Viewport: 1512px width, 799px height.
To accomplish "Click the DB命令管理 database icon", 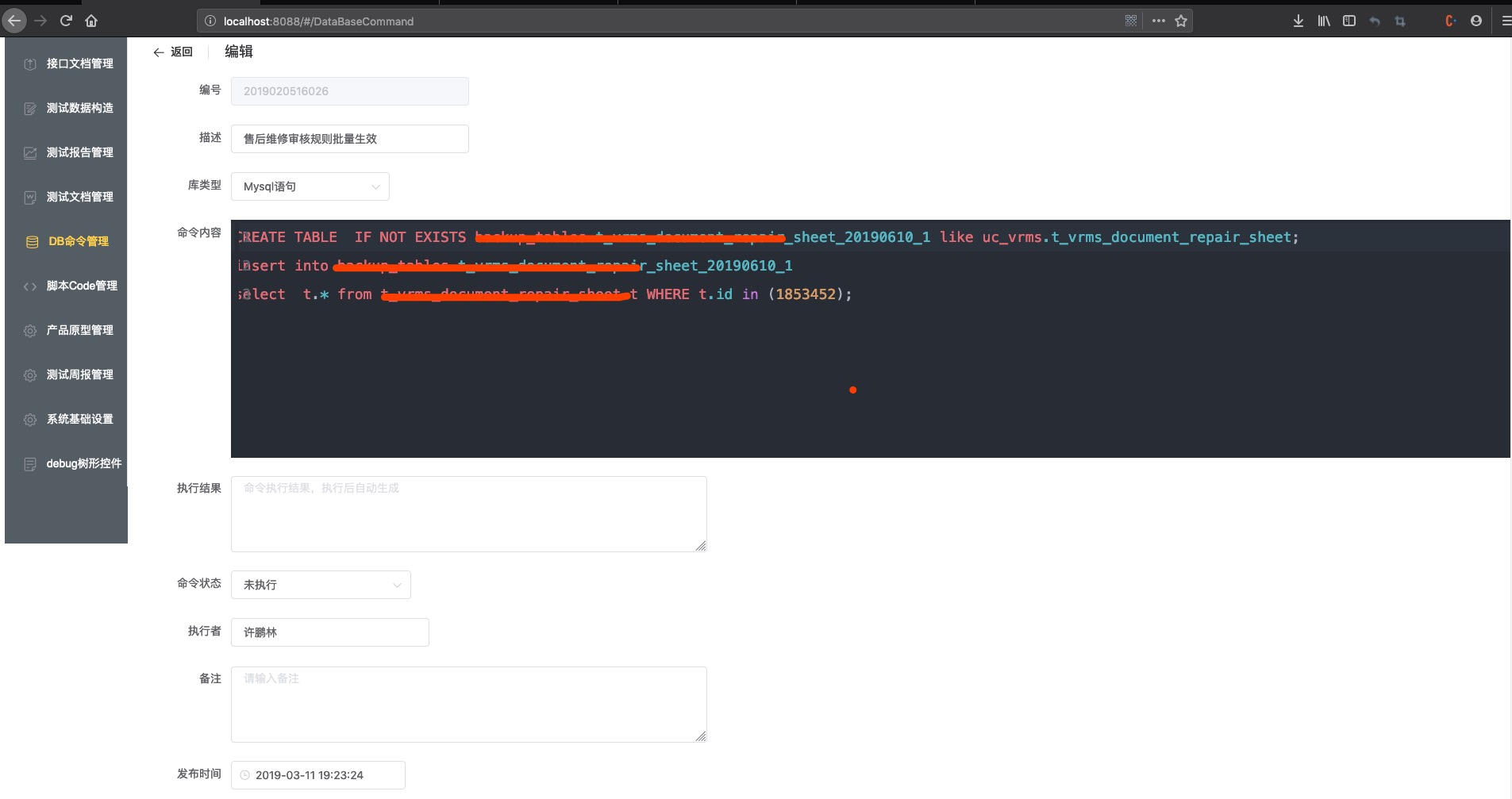I will [33, 242].
